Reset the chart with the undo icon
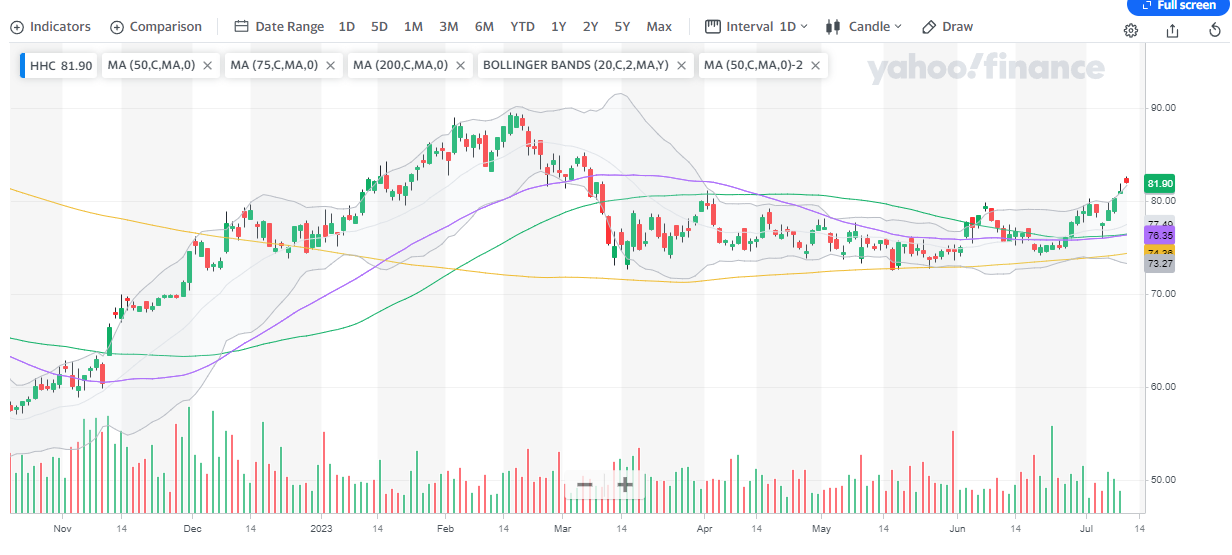 [1214, 30]
